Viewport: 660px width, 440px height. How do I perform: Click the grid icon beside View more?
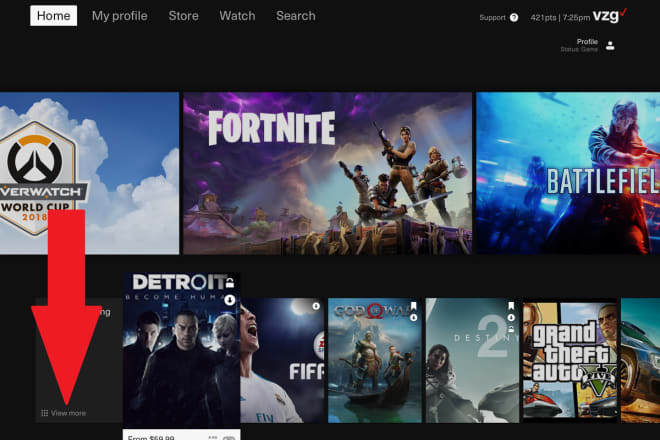44,413
